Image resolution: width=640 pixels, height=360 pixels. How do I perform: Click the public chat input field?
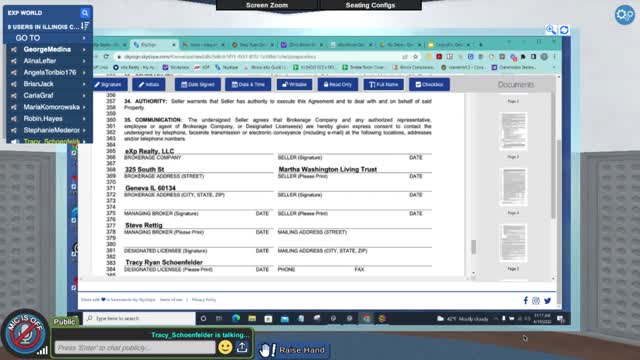tap(135, 348)
